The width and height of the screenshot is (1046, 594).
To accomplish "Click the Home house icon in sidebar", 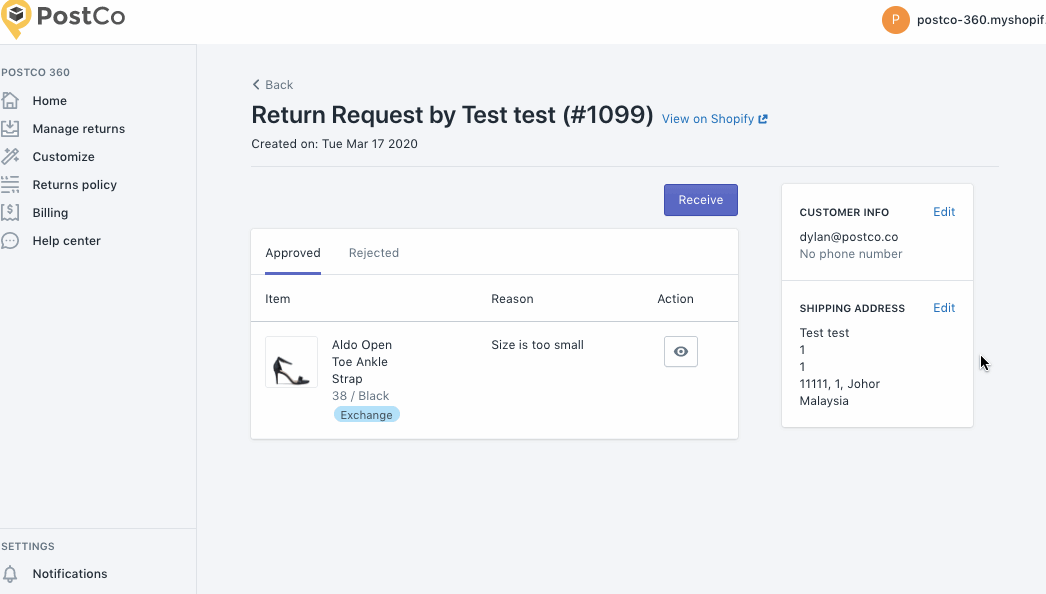I will pos(10,101).
